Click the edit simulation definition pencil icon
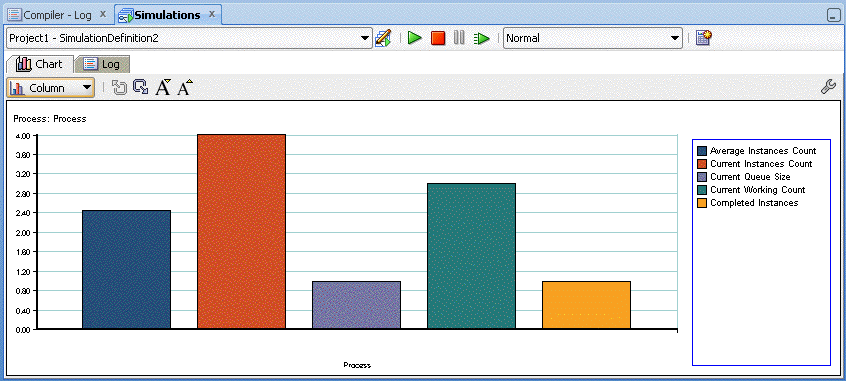This screenshot has height=381, width=846. click(x=383, y=38)
